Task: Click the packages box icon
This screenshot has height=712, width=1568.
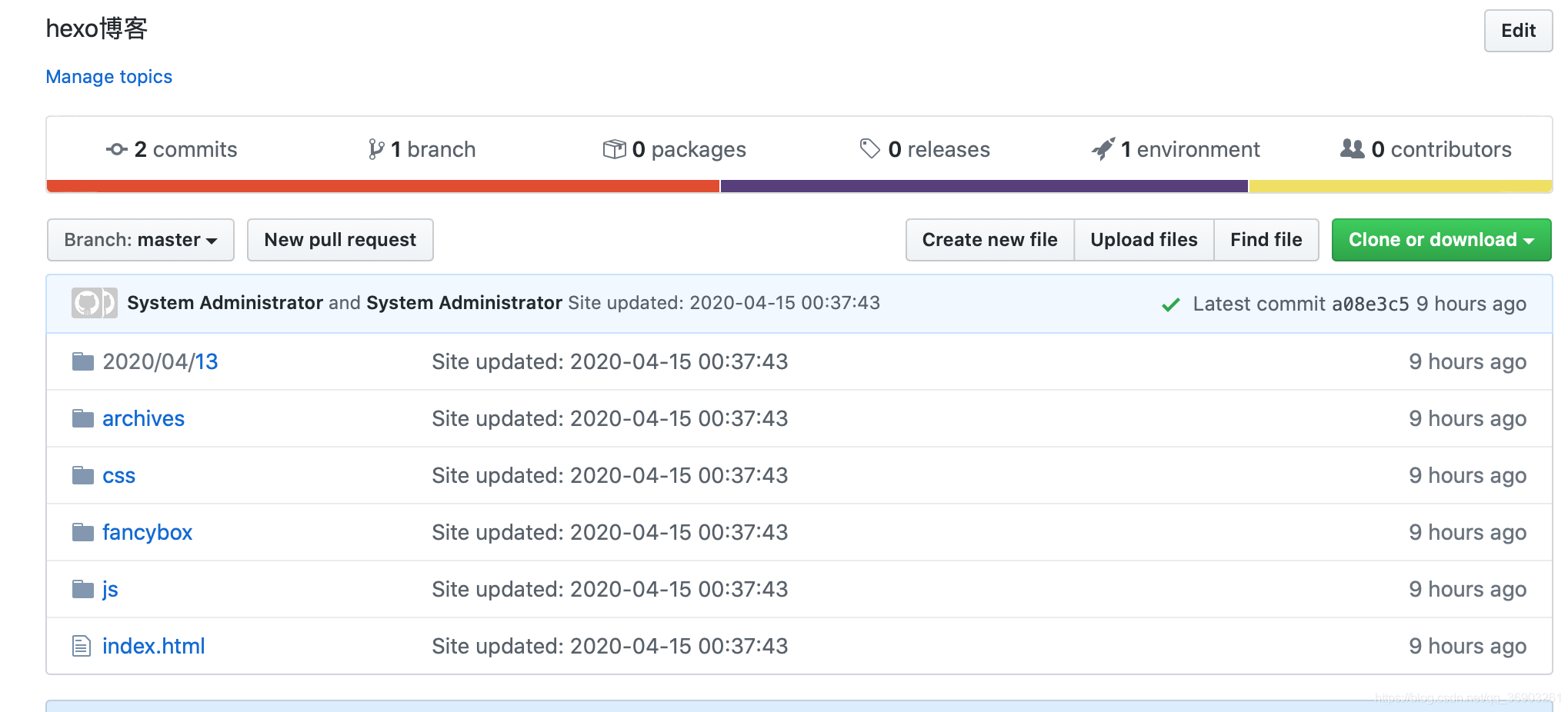Action: click(x=614, y=149)
